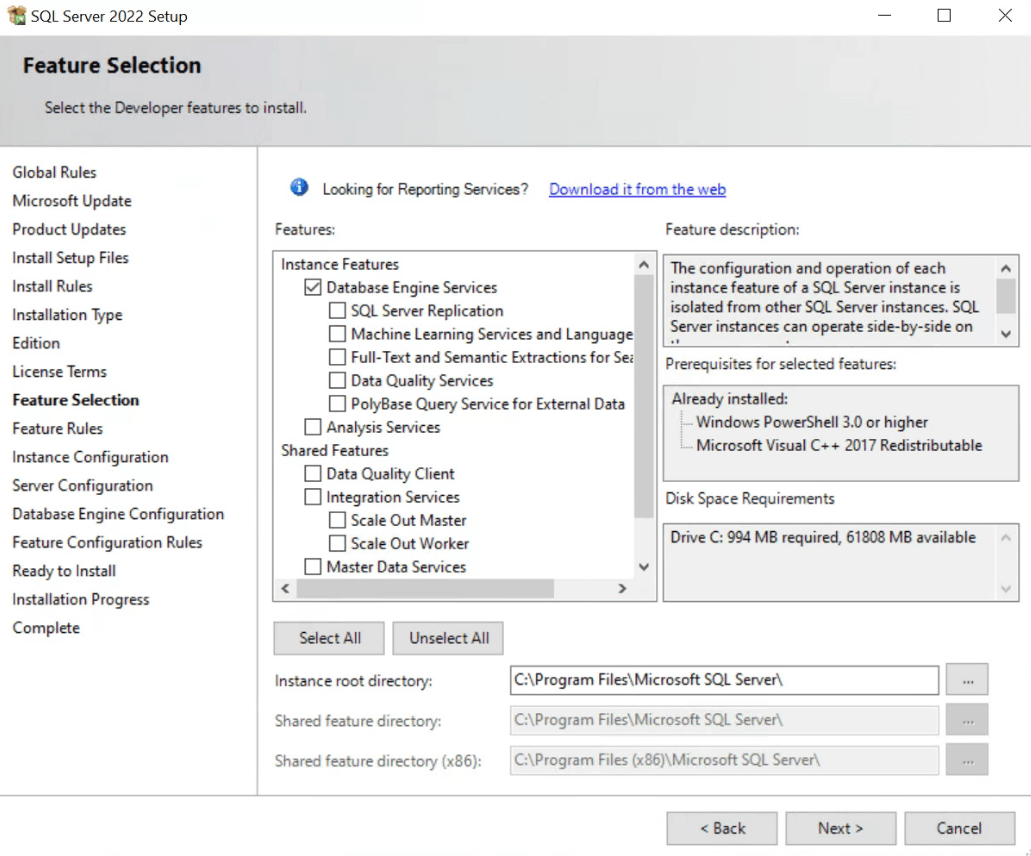This screenshot has width=1031, height=856.
Task: Select Installation Type step
Action: coord(67,315)
